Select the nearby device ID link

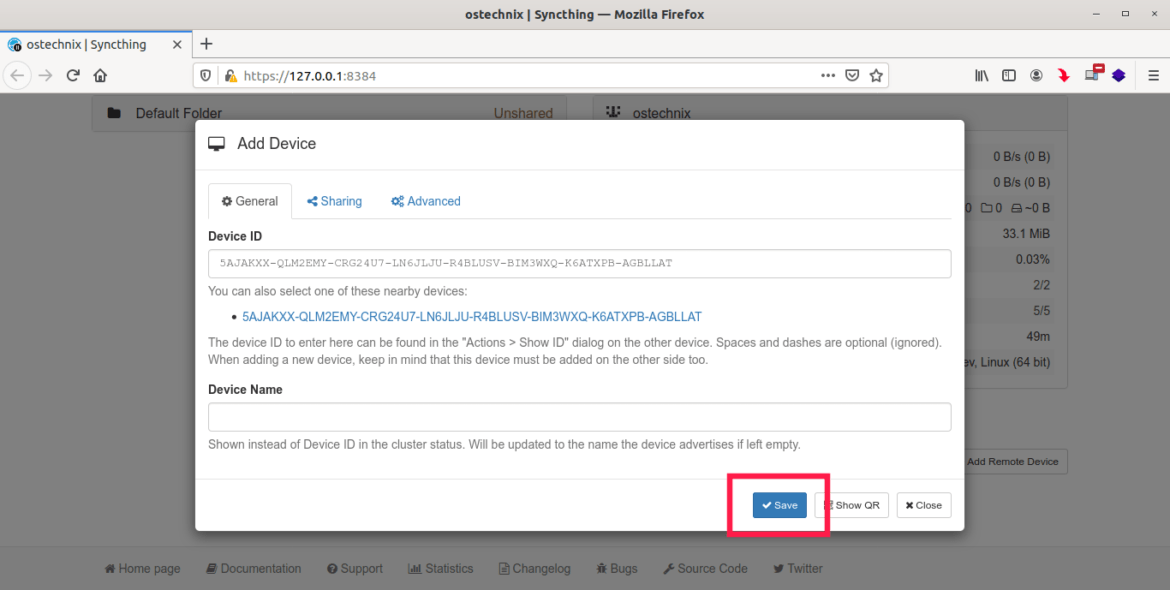(x=470, y=315)
